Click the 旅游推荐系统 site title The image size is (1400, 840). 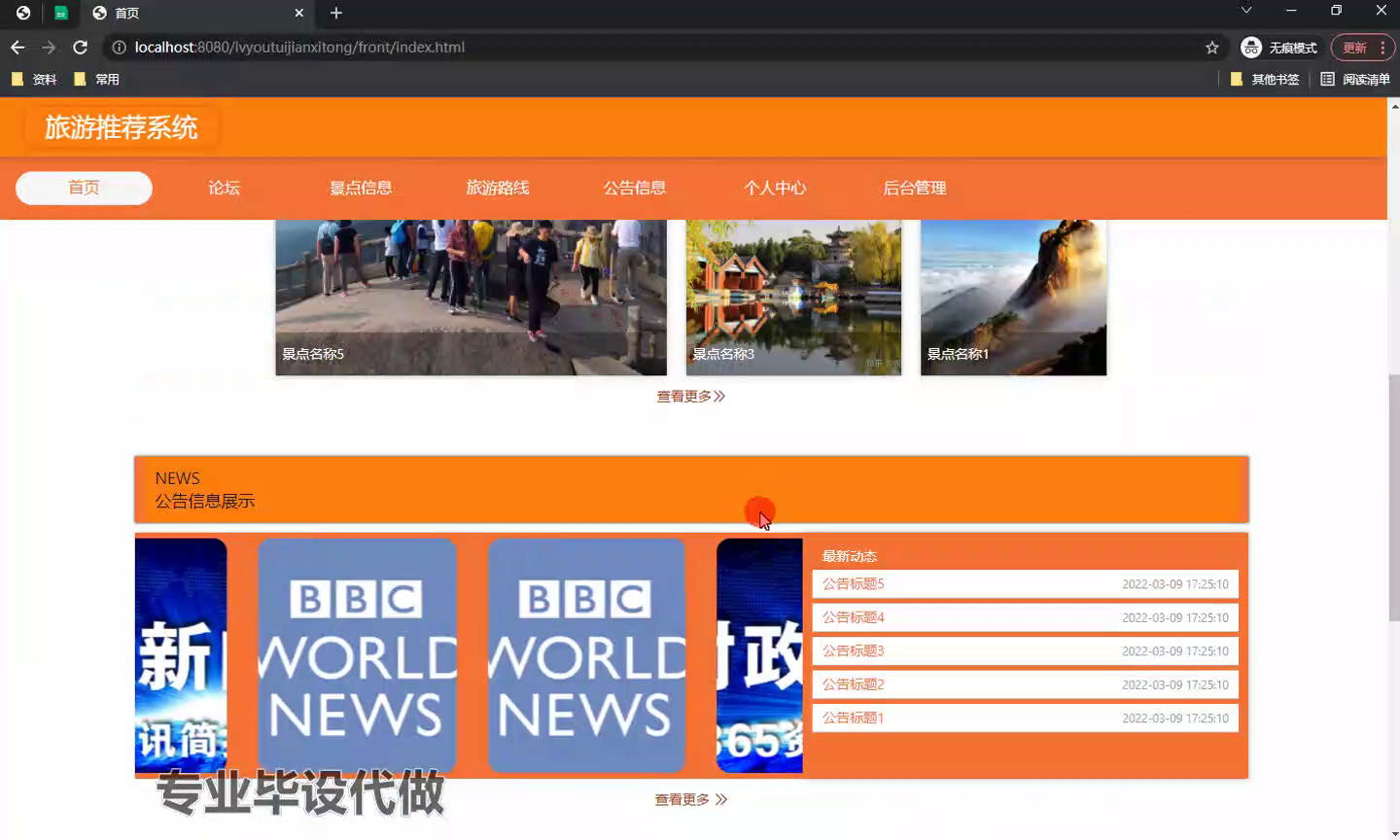pos(121,127)
